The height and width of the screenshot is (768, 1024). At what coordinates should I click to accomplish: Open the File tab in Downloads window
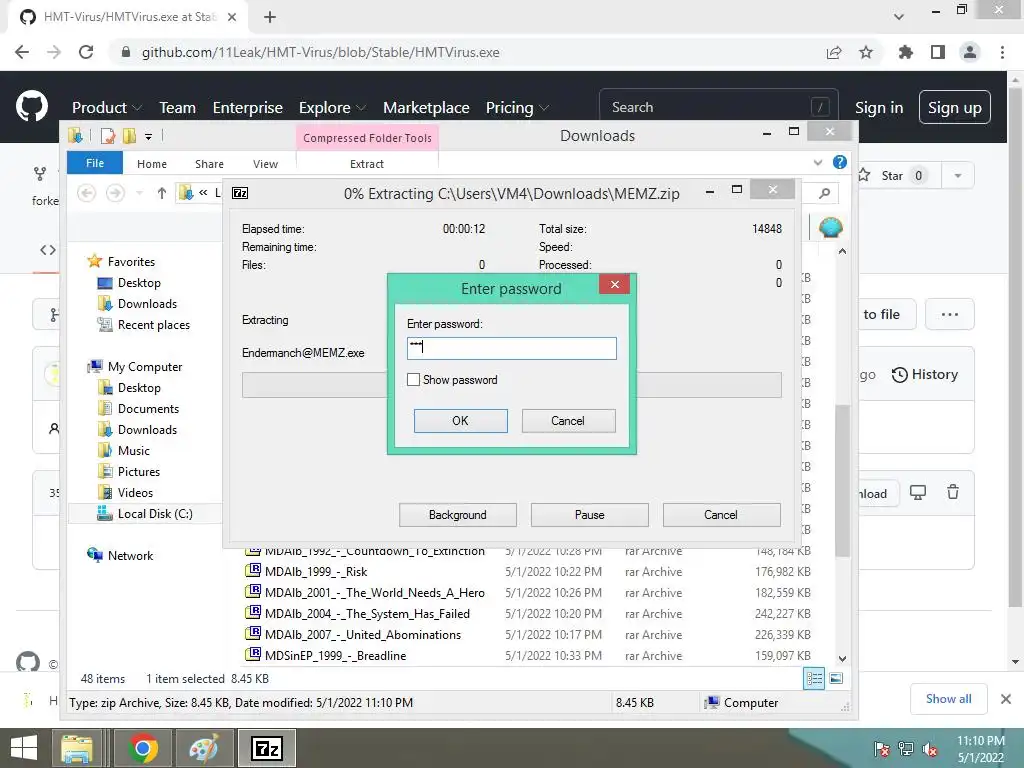click(95, 163)
